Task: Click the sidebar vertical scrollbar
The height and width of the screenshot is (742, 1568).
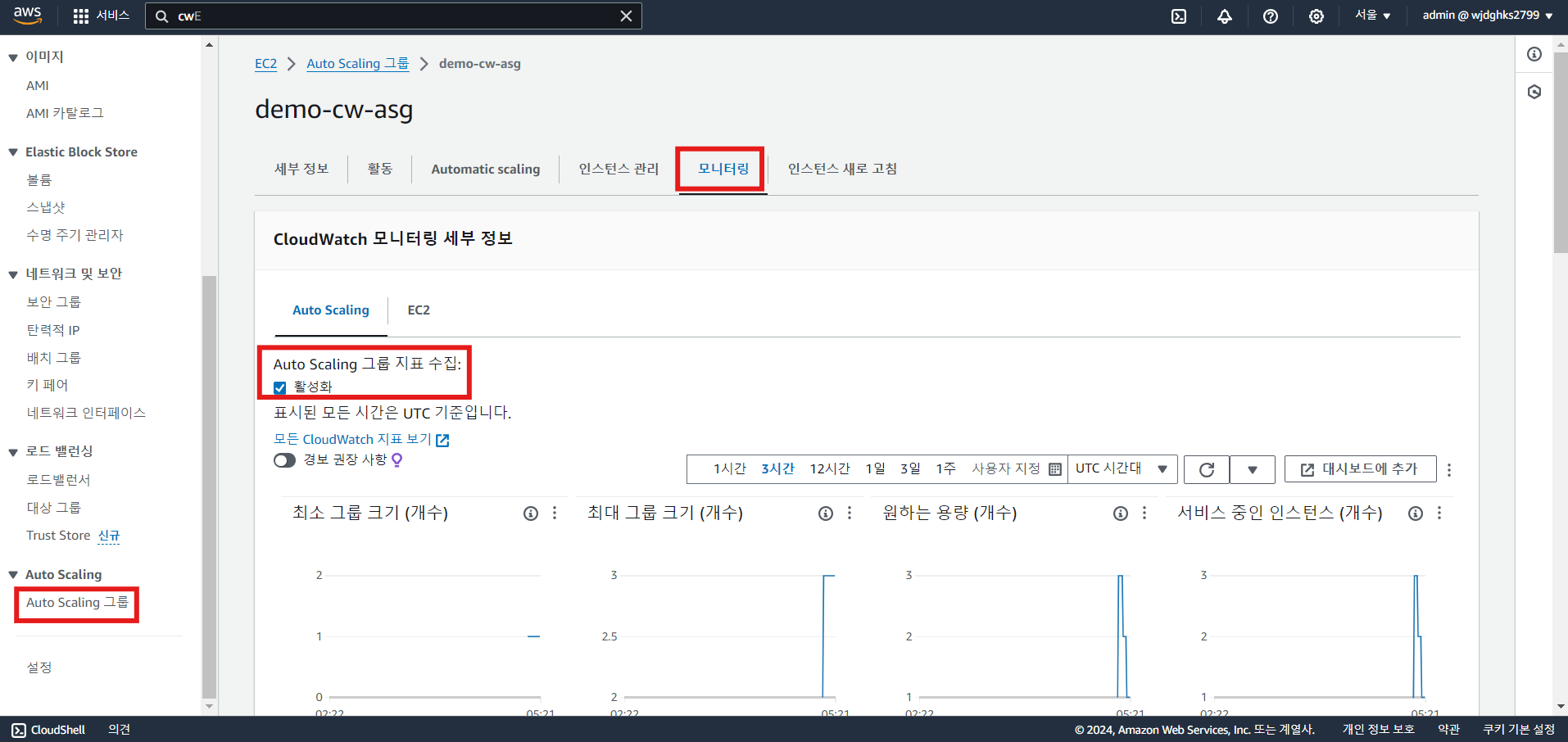Action: (209, 486)
